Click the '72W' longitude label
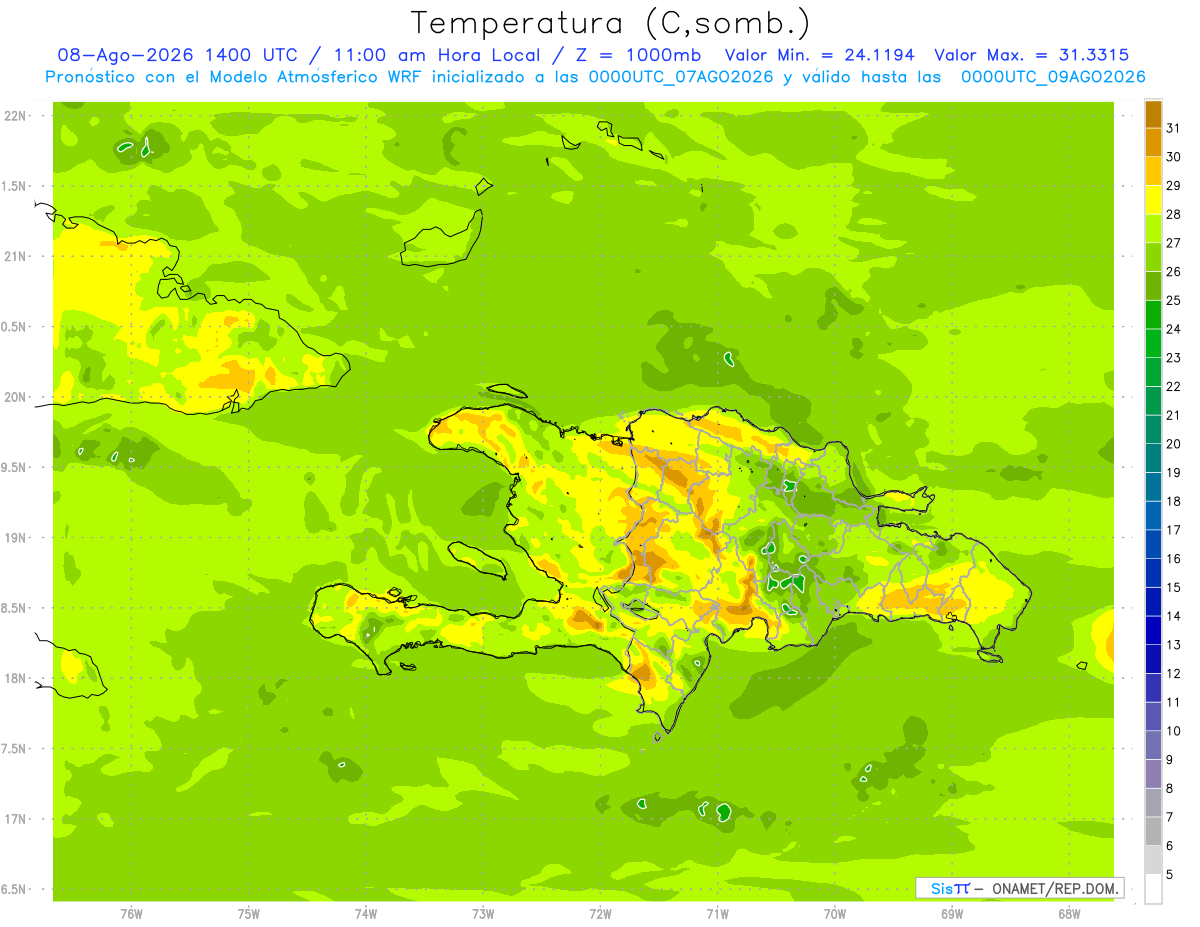 click(600, 913)
